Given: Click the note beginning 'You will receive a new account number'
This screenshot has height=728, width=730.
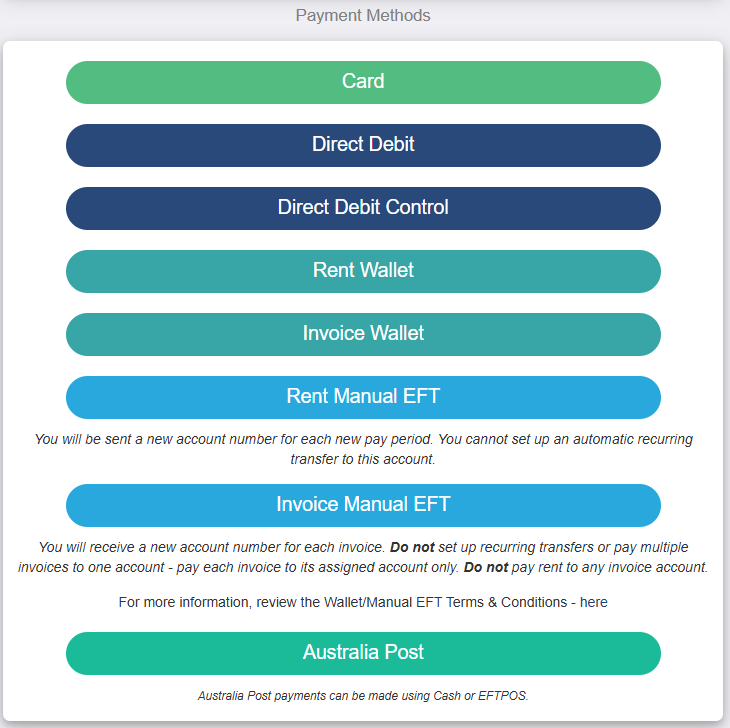Looking at the screenshot, I should pos(363,557).
